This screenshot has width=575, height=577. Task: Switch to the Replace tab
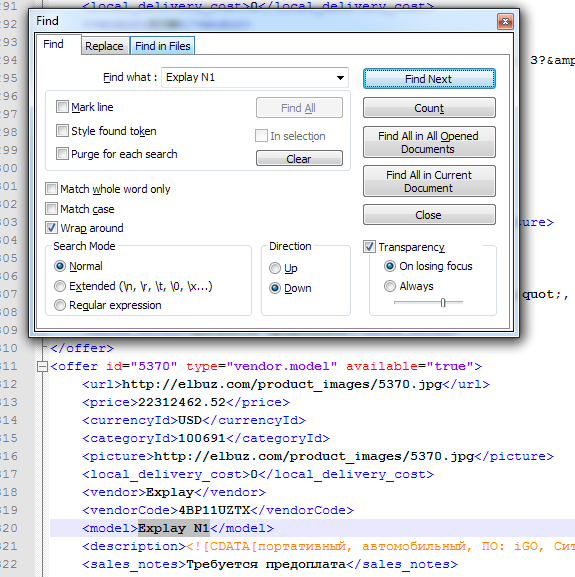click(x=104, y=46)
